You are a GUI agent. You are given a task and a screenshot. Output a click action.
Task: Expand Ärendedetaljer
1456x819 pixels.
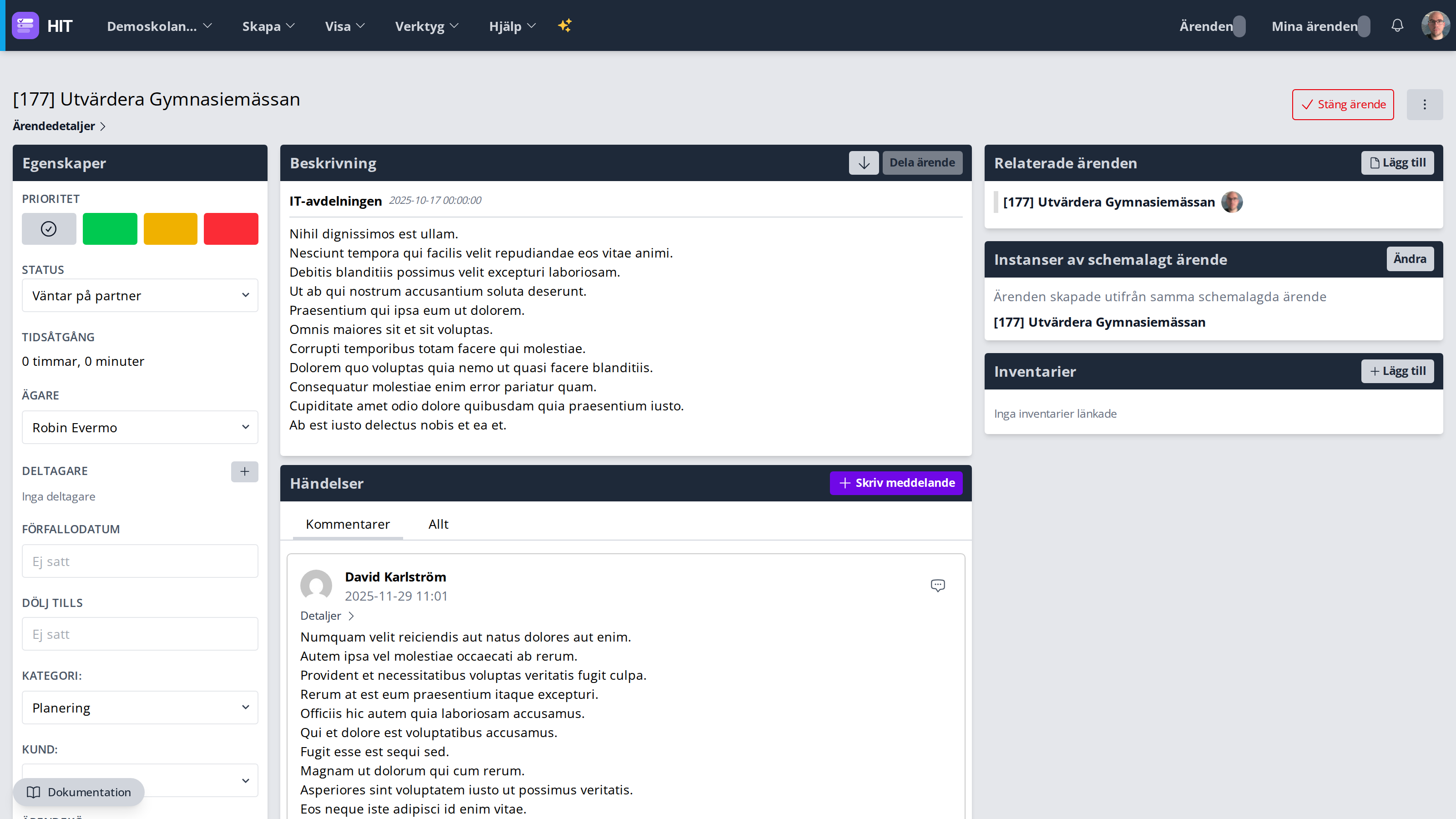coord(59,126)
